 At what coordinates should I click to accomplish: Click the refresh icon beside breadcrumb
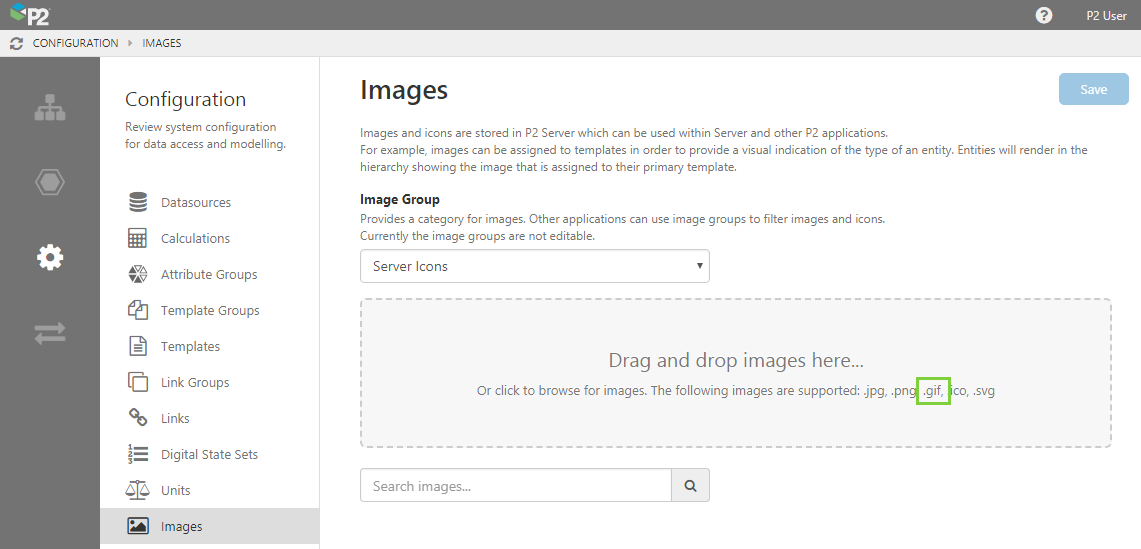(16, 43)
